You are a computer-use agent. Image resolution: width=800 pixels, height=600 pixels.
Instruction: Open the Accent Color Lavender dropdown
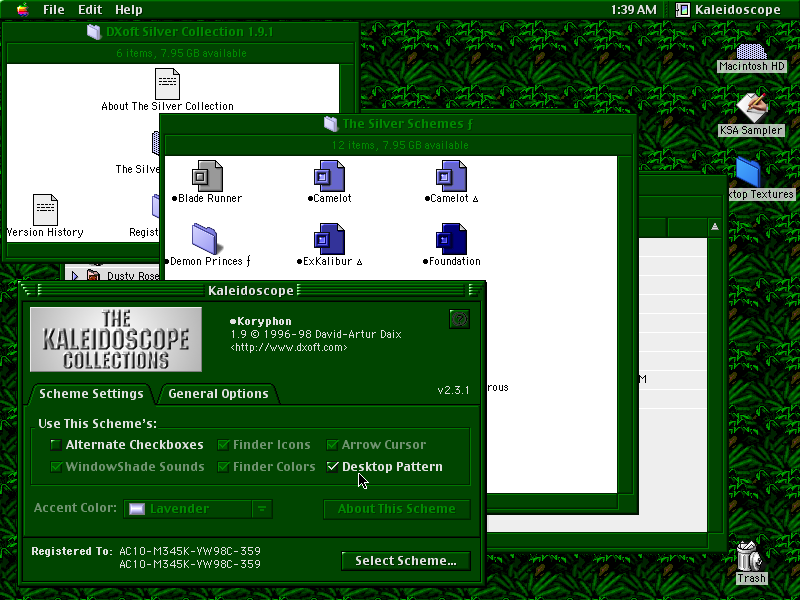198,509
